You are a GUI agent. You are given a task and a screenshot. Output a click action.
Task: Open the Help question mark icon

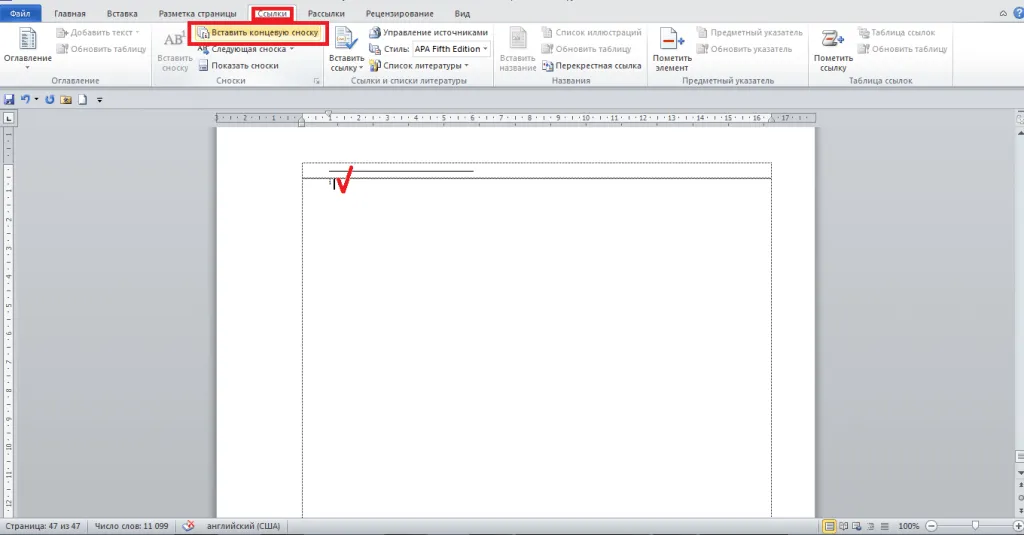click(x=1018, y=13)
